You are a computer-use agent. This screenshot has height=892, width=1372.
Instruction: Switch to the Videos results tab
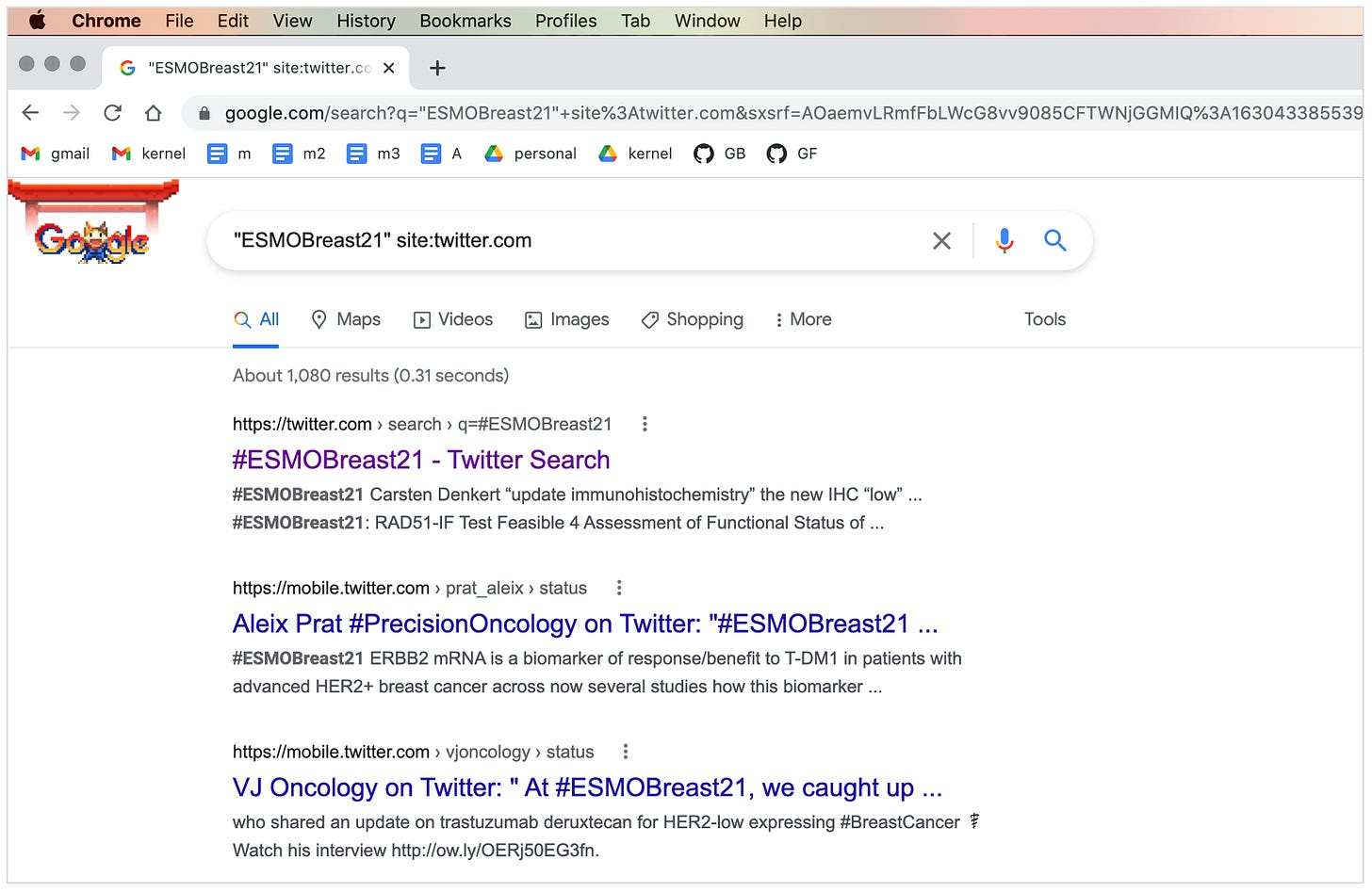tap(453, 320)
